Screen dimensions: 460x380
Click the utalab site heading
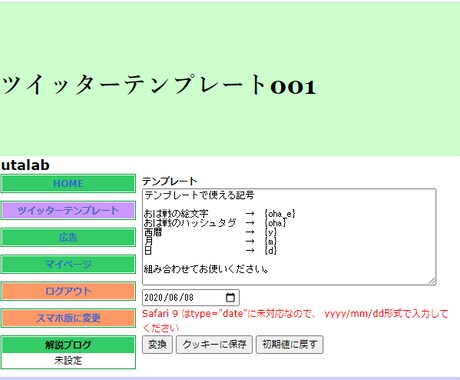(25, 165)
